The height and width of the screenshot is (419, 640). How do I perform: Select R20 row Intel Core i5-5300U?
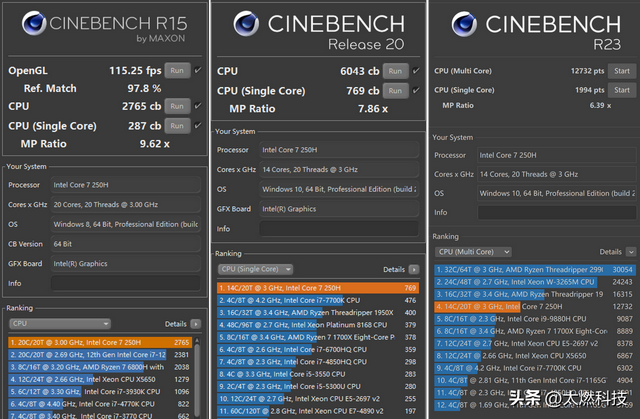pyautogui.click(x=318, y=386)
